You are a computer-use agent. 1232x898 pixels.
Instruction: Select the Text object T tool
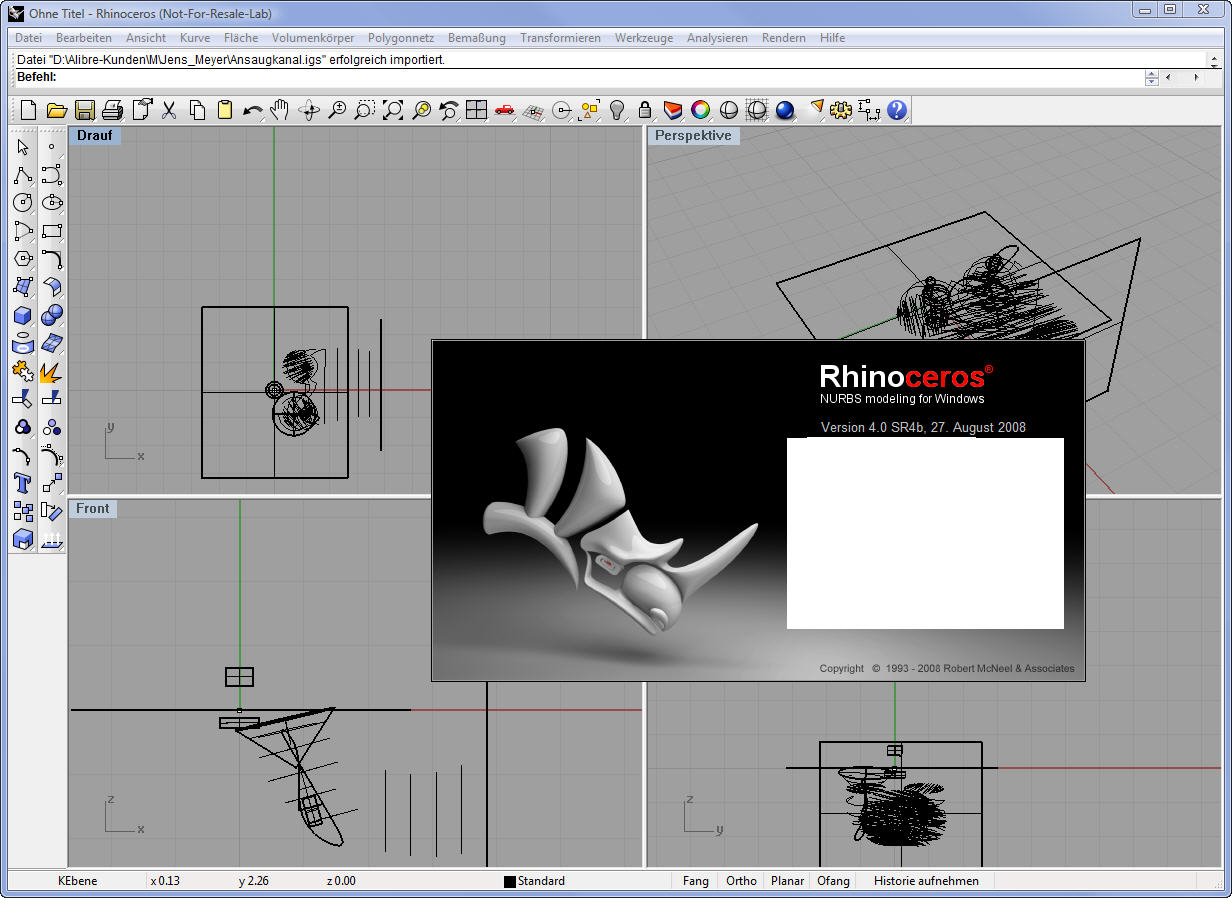pyautogui.click(x=23, y=483)
